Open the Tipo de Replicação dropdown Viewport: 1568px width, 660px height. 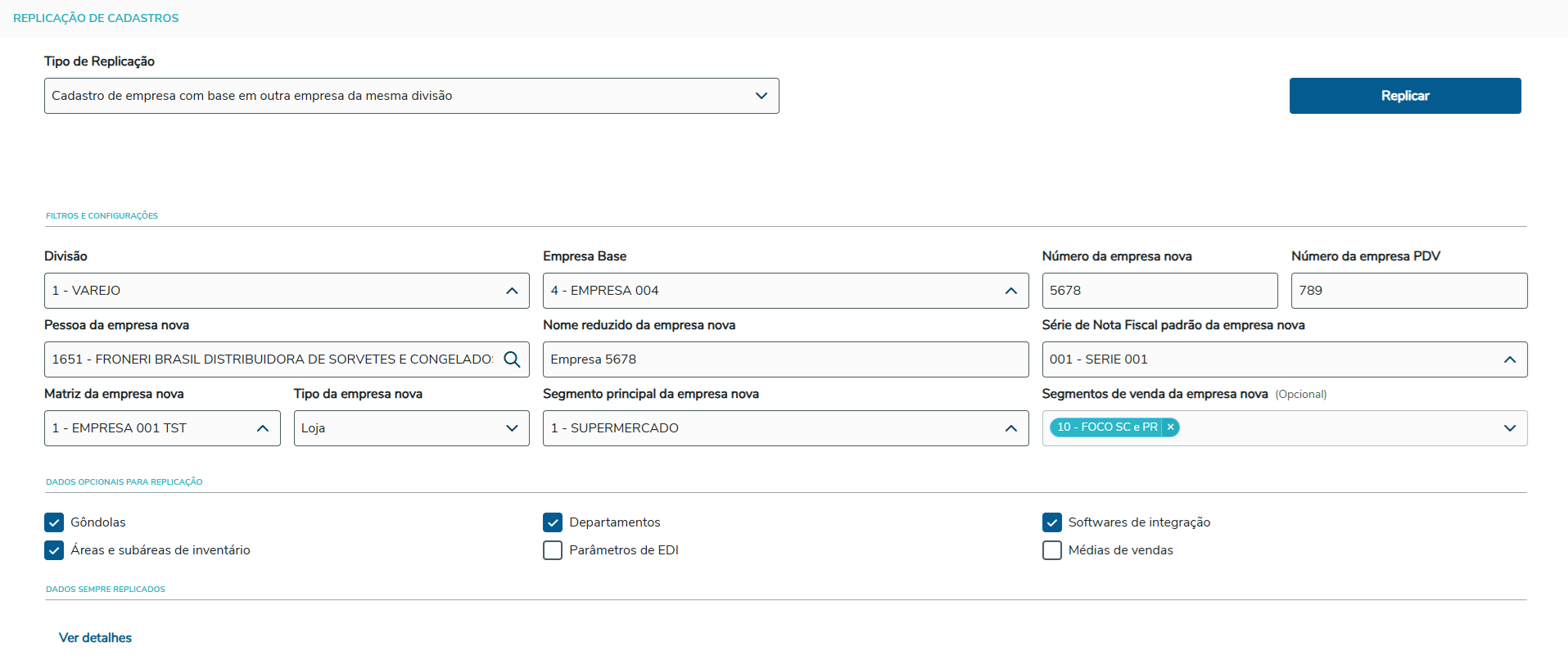411,96
